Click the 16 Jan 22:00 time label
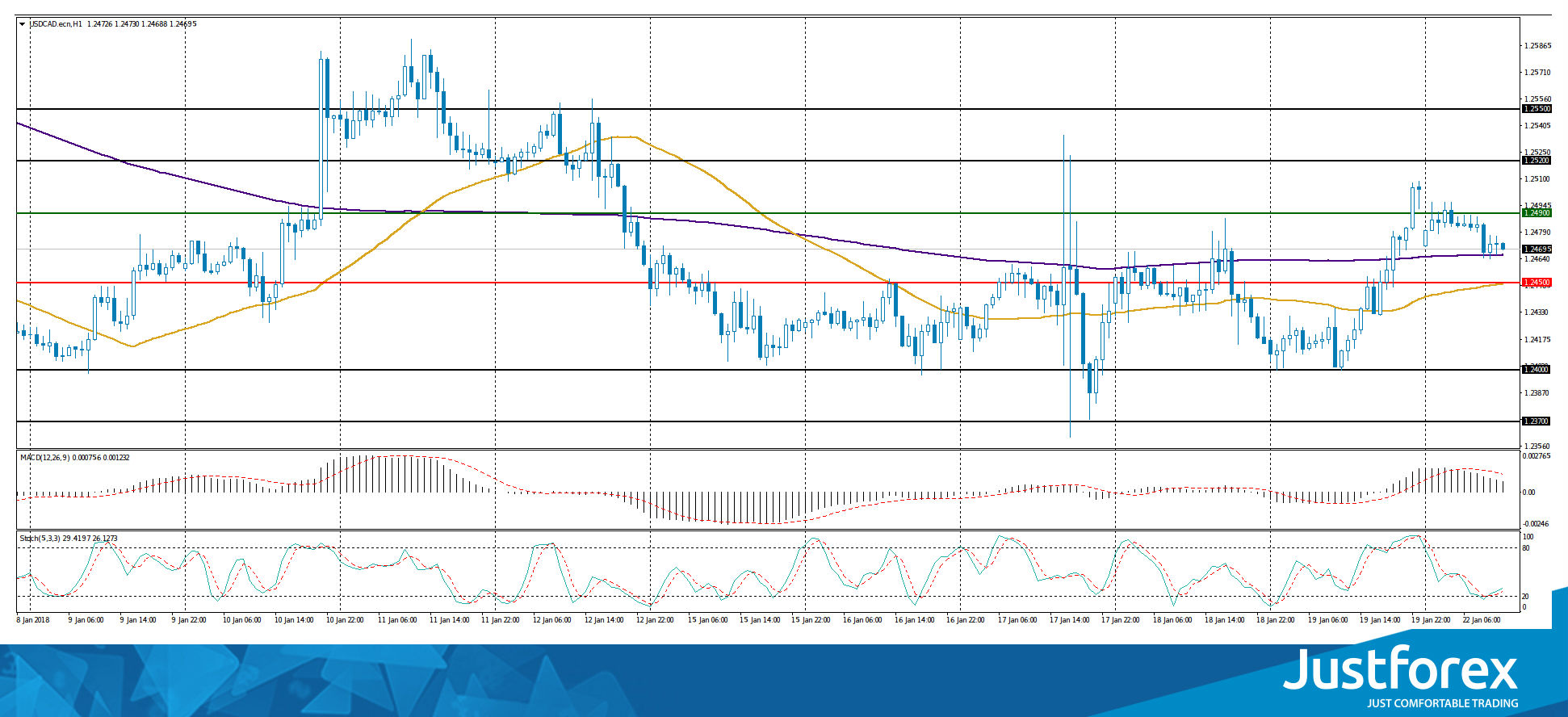1568x717 pixels. [966, 620]
